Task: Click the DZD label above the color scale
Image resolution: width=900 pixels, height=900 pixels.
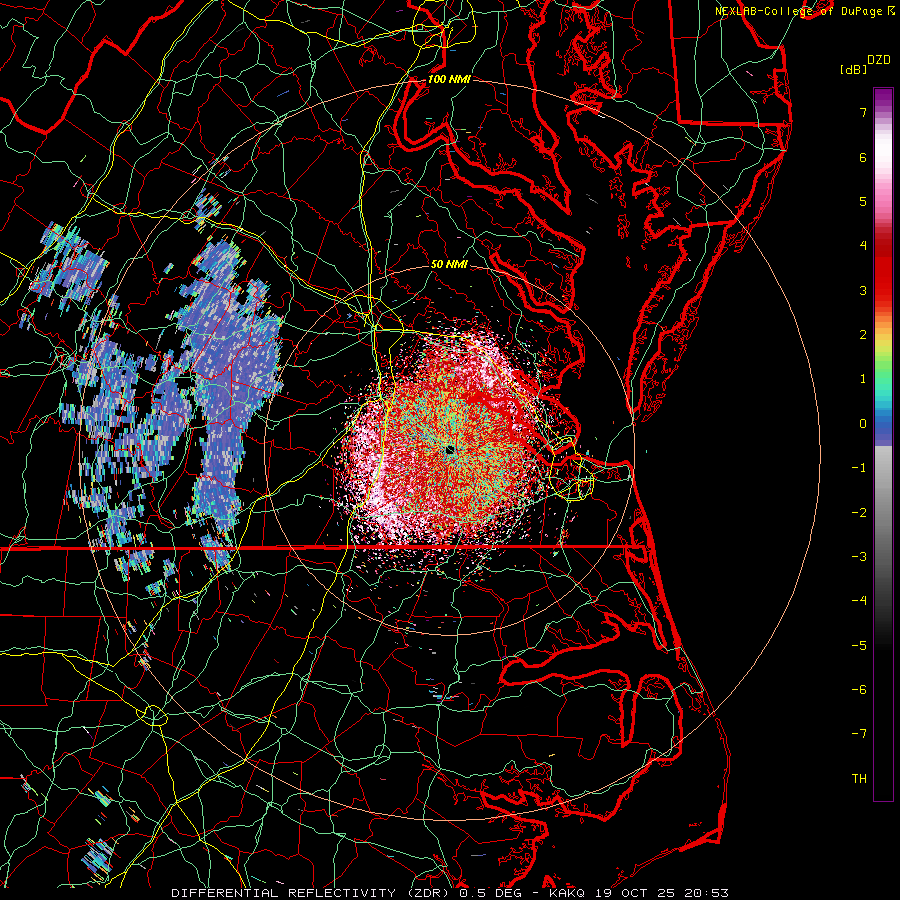Action: (879, 60)
